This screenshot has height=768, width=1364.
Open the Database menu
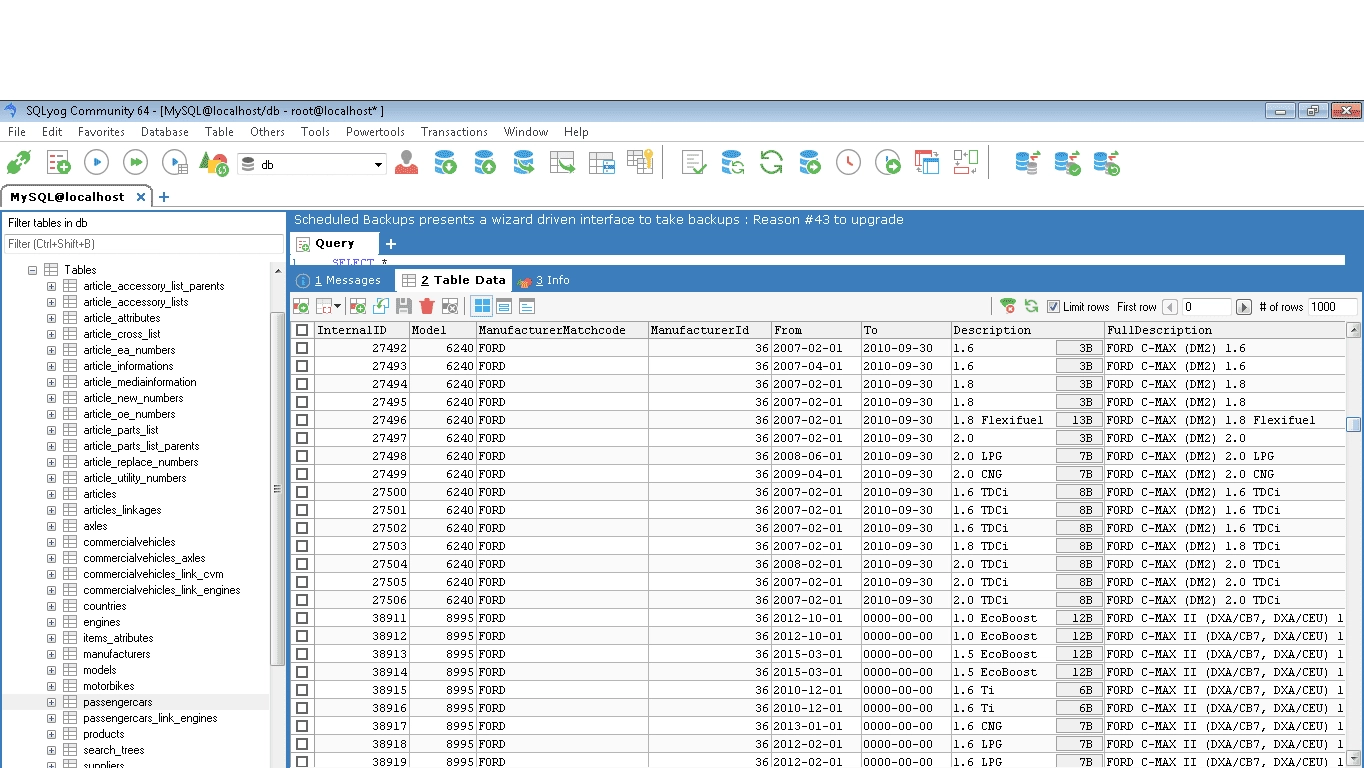click(165, 132)
